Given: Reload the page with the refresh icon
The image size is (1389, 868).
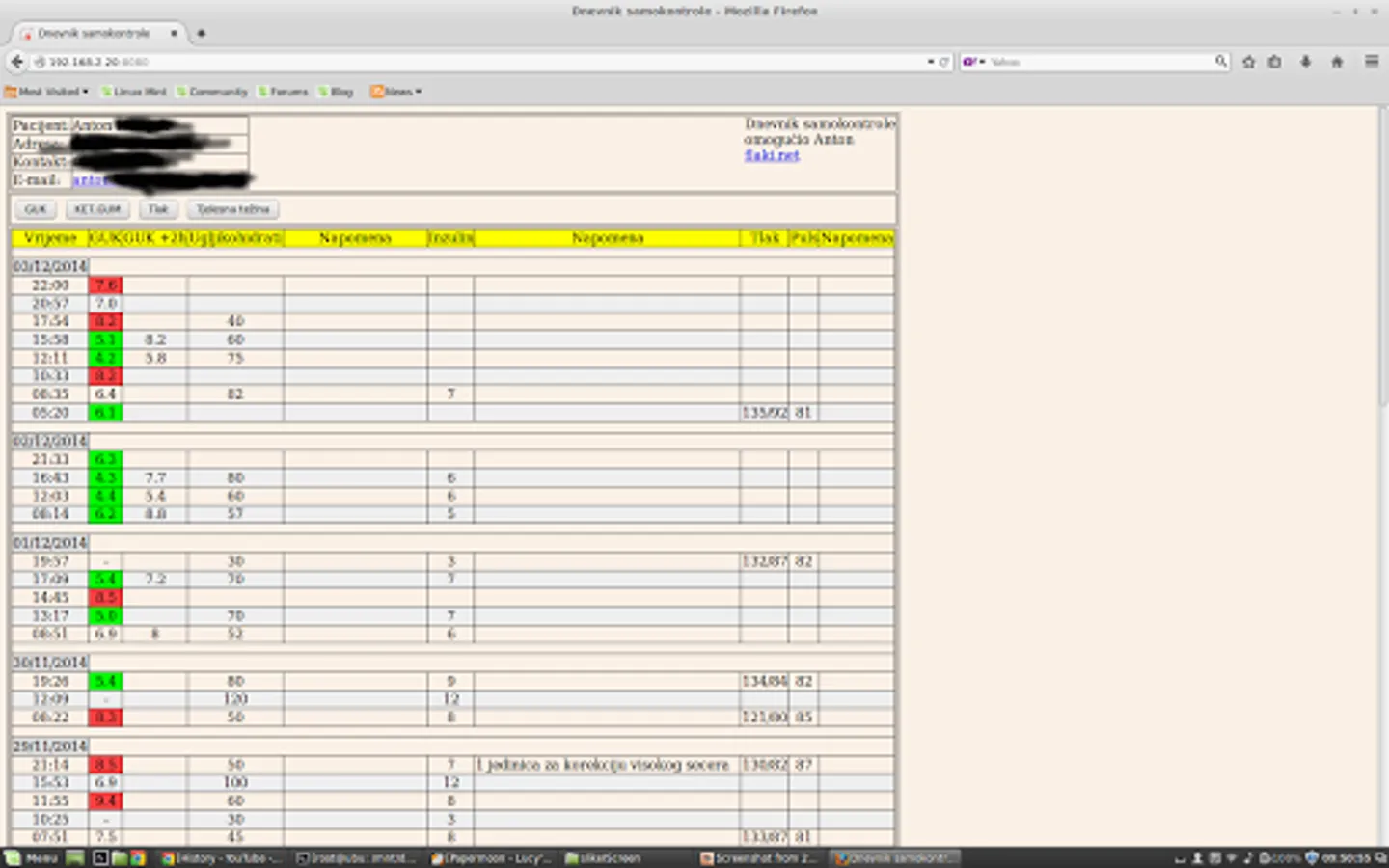Looking at the screenshot, I should (x=944, y=62).
